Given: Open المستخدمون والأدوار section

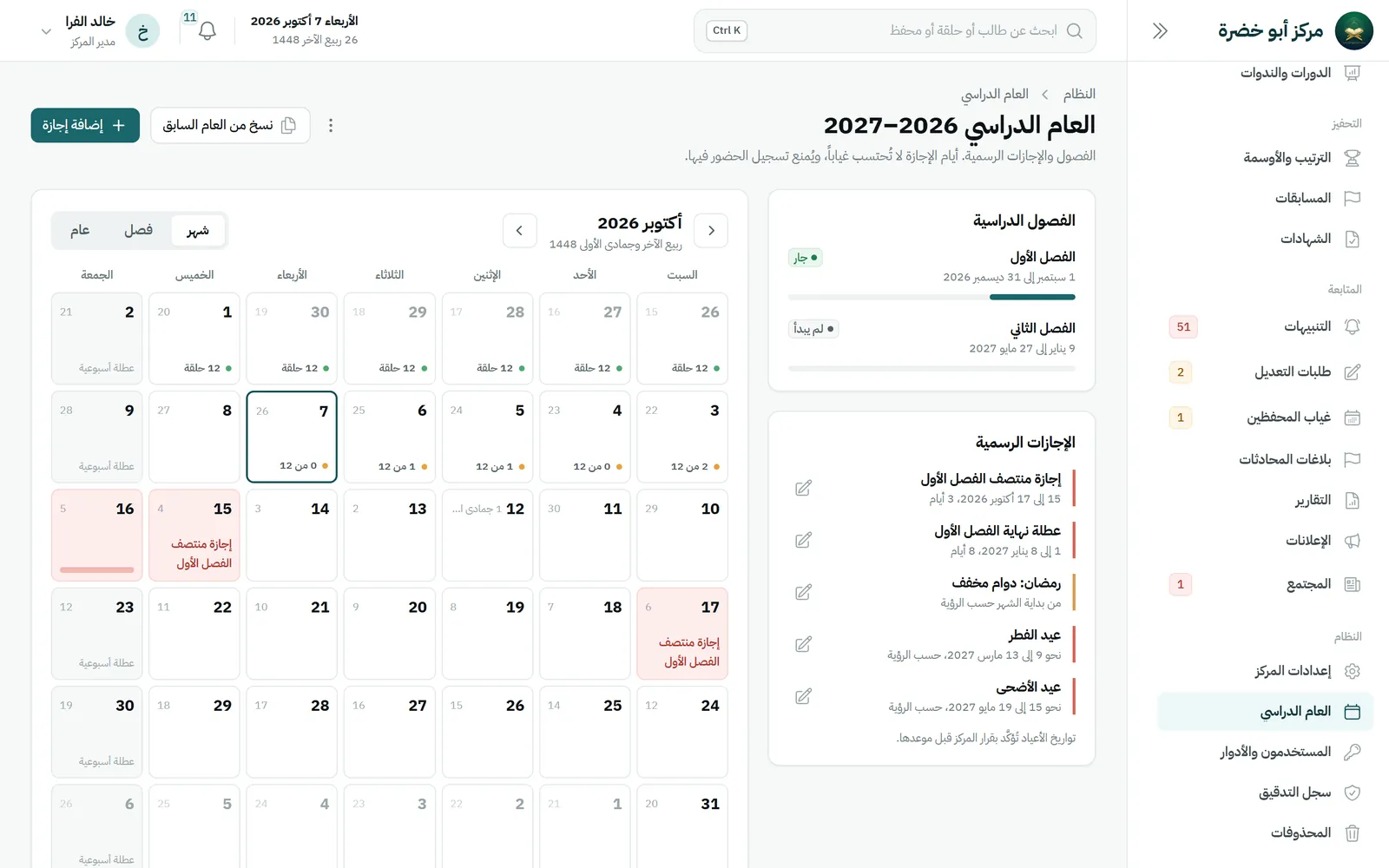Looking at the screenshot, I should [1266, 752].
